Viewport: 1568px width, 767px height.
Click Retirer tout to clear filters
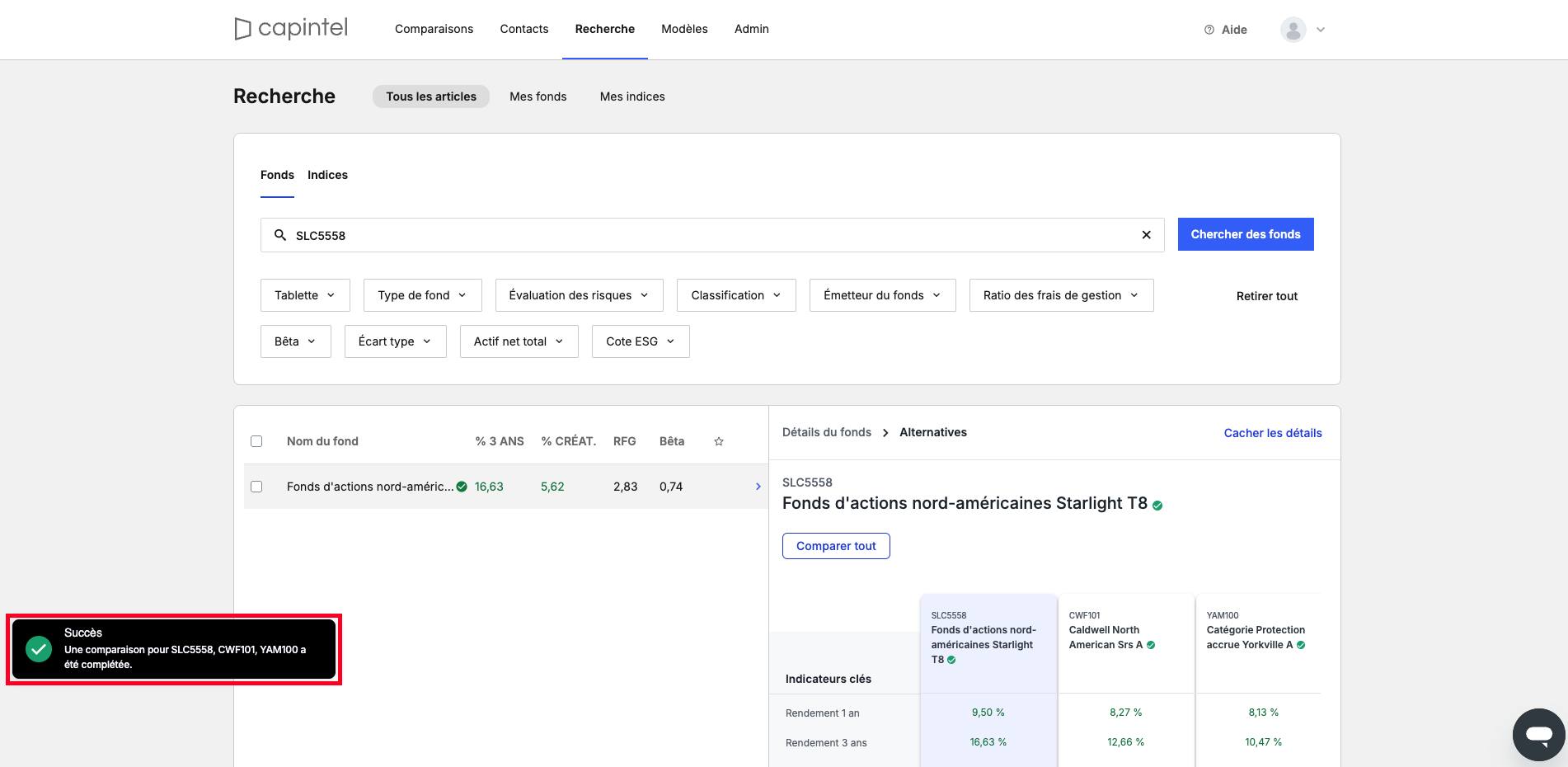point(1267,296)
